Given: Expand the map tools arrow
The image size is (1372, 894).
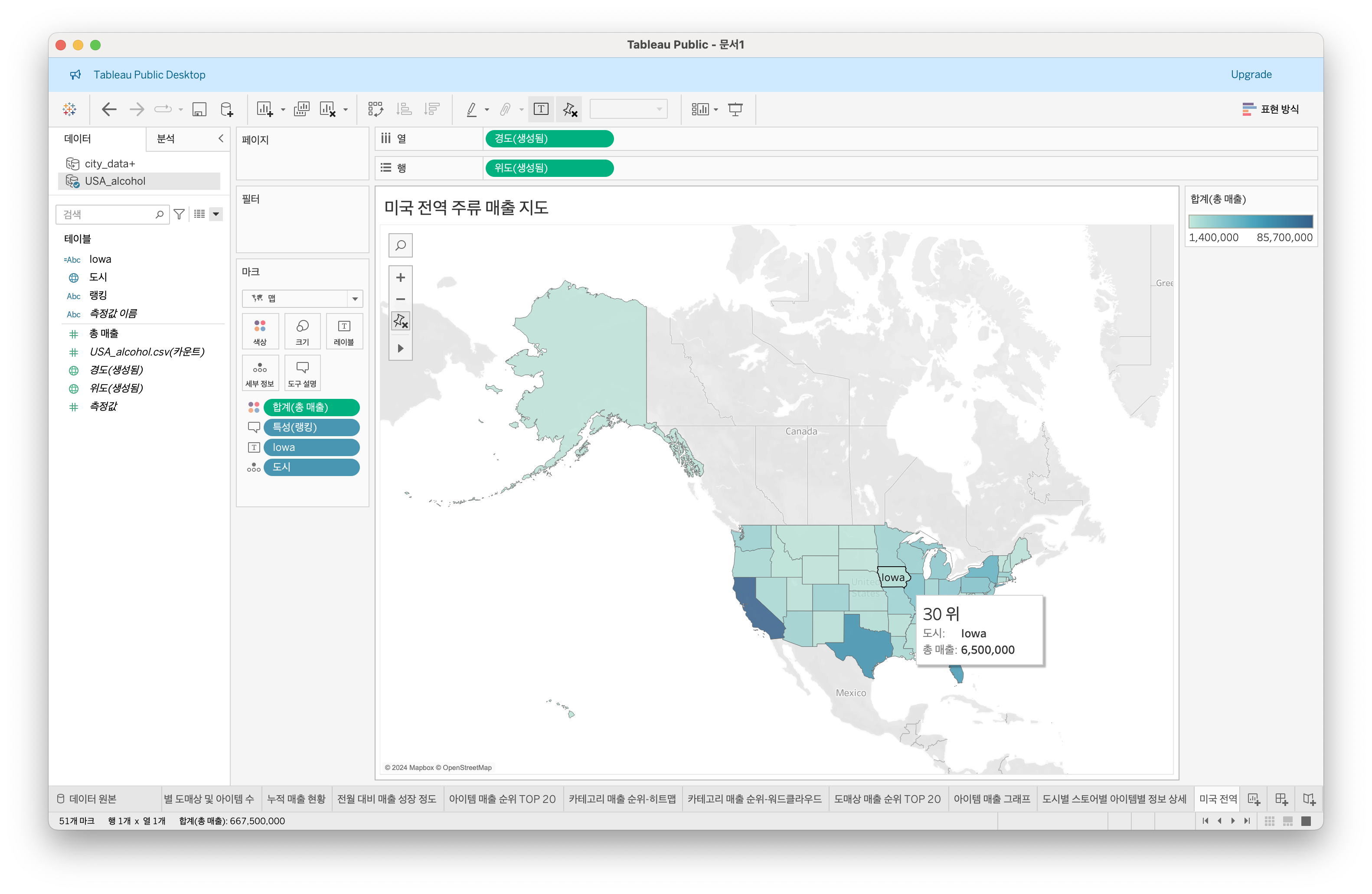Looking at the screenshot, I should [x=401, y=349].
